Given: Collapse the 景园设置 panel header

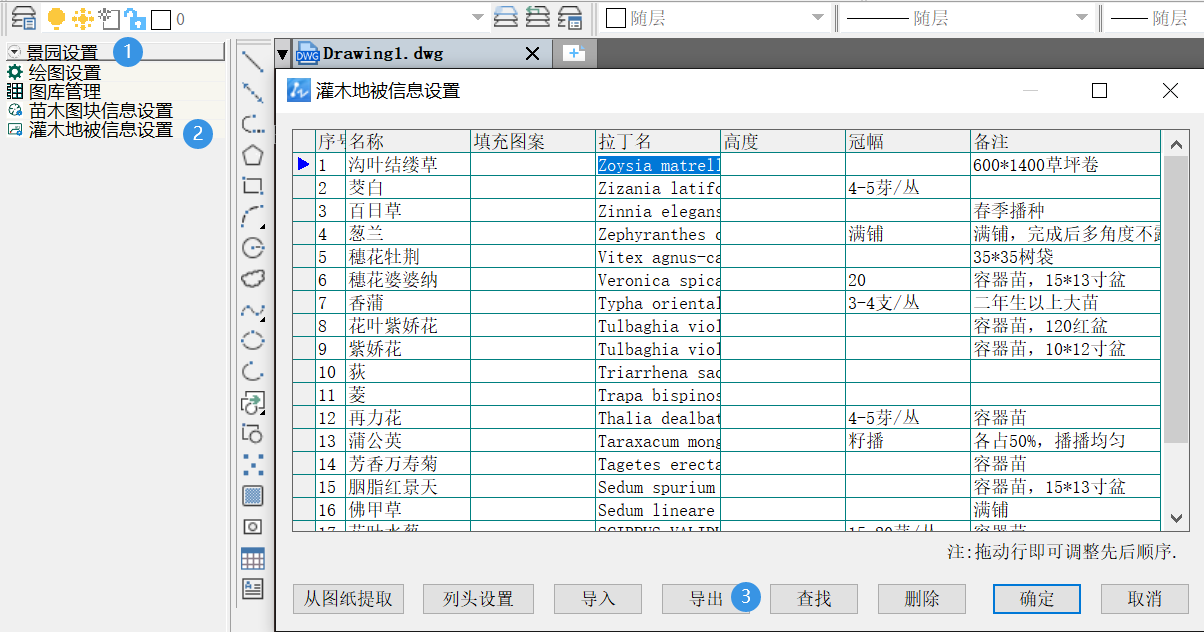Looking at the screenshot, I should click(x=14, y=51).
